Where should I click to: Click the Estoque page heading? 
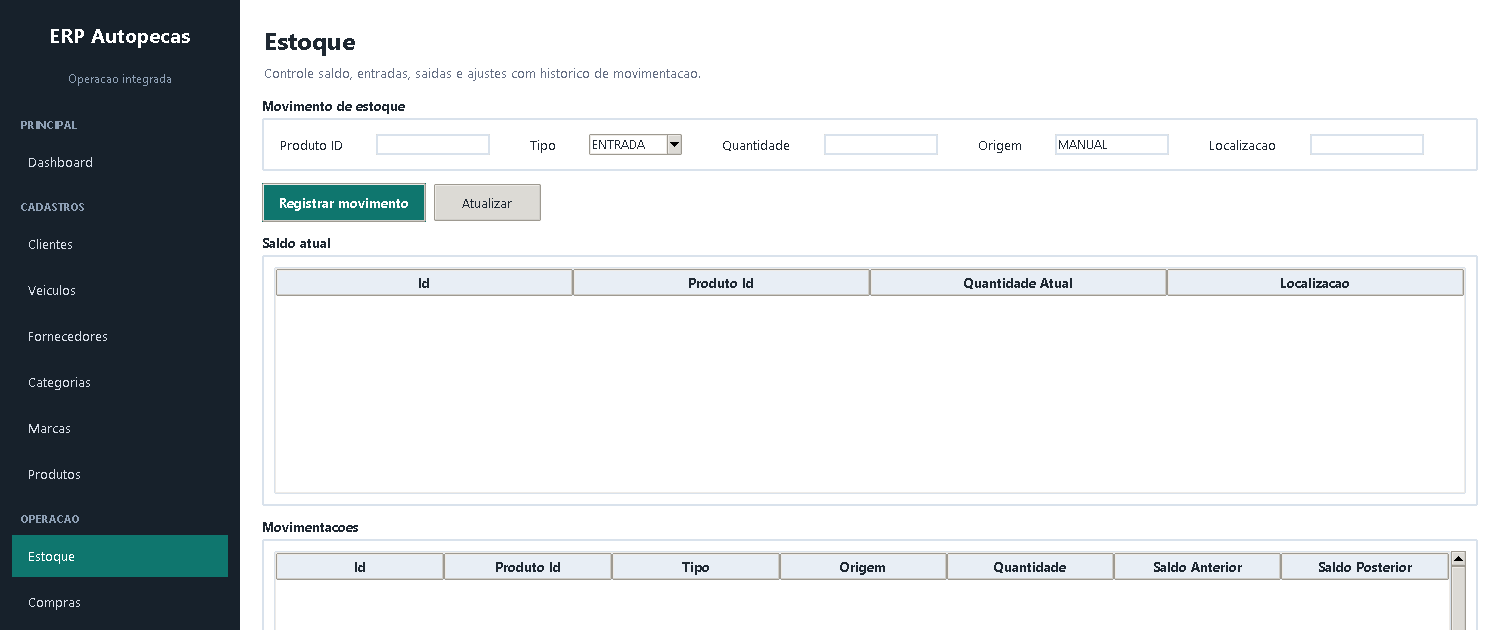pos(310,42)
